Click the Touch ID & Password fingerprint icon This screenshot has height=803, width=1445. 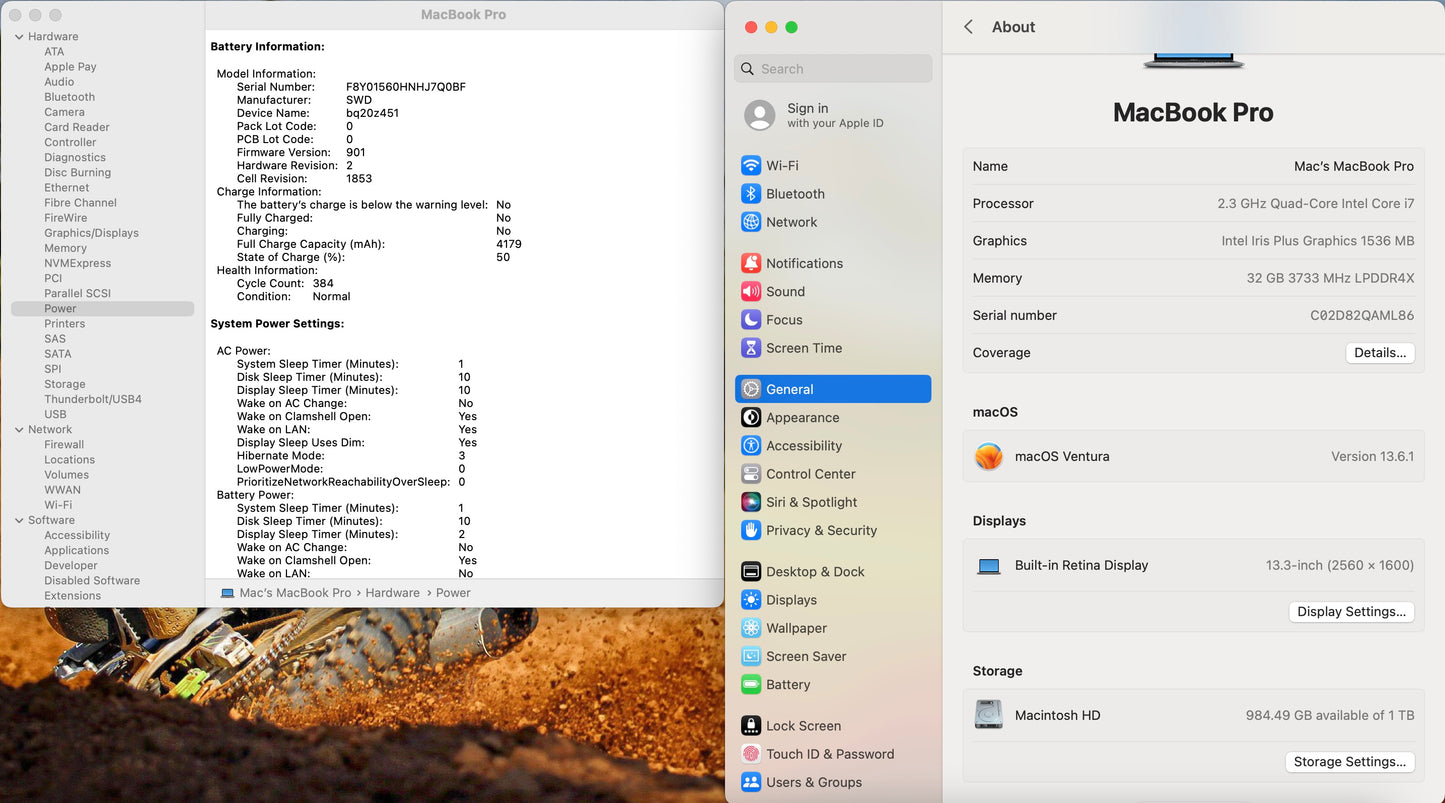[x=751, y=754]
